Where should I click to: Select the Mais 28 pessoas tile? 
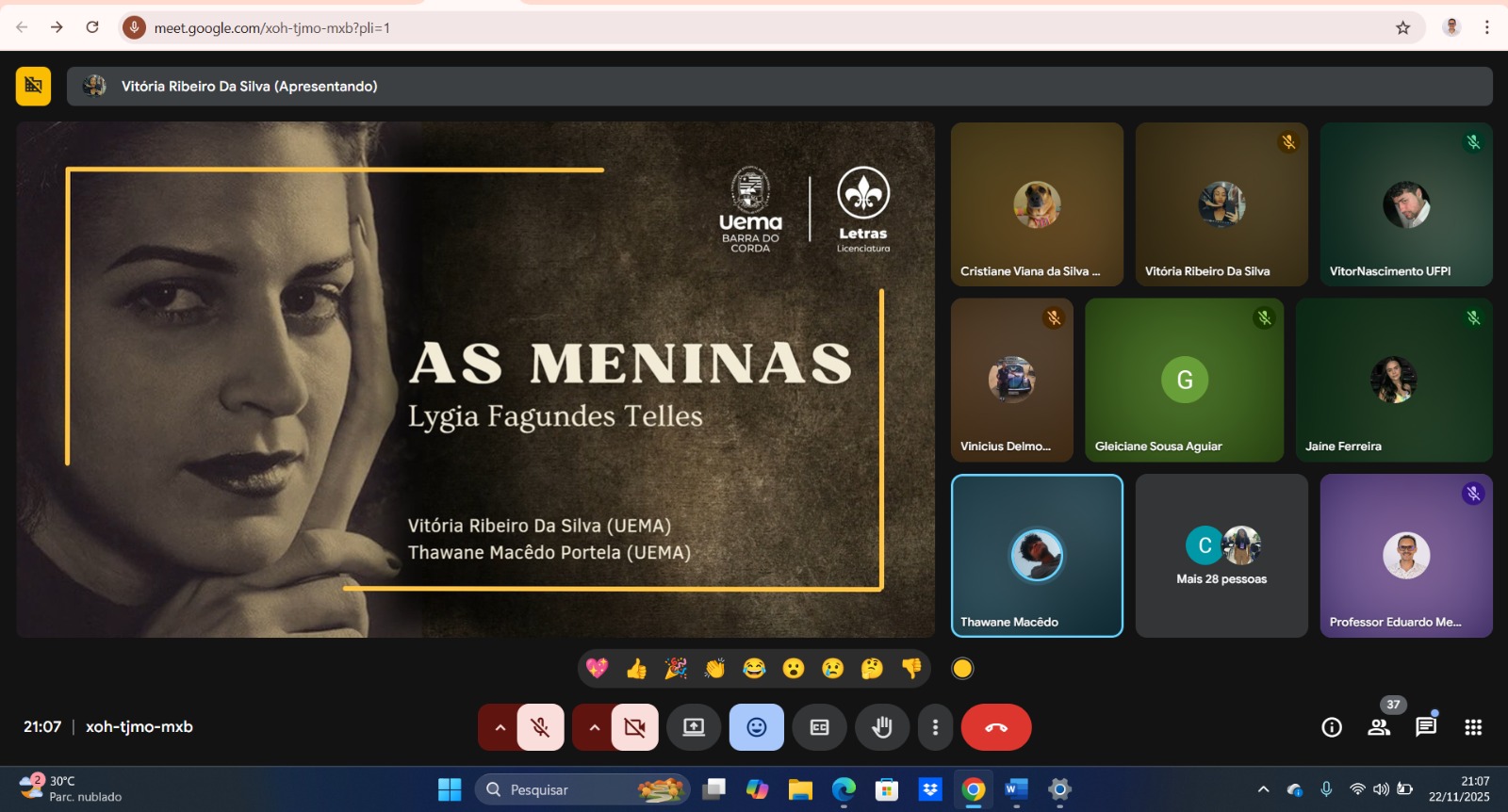click(1221, 556)
